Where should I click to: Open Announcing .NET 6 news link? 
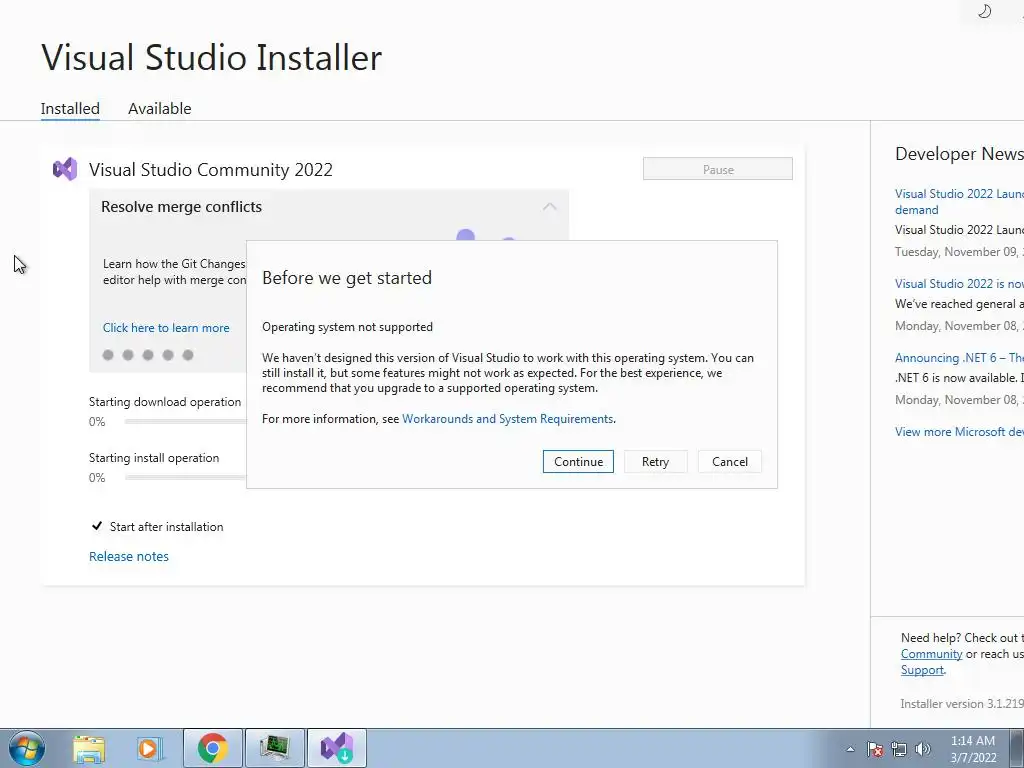(x=959, y=358)
